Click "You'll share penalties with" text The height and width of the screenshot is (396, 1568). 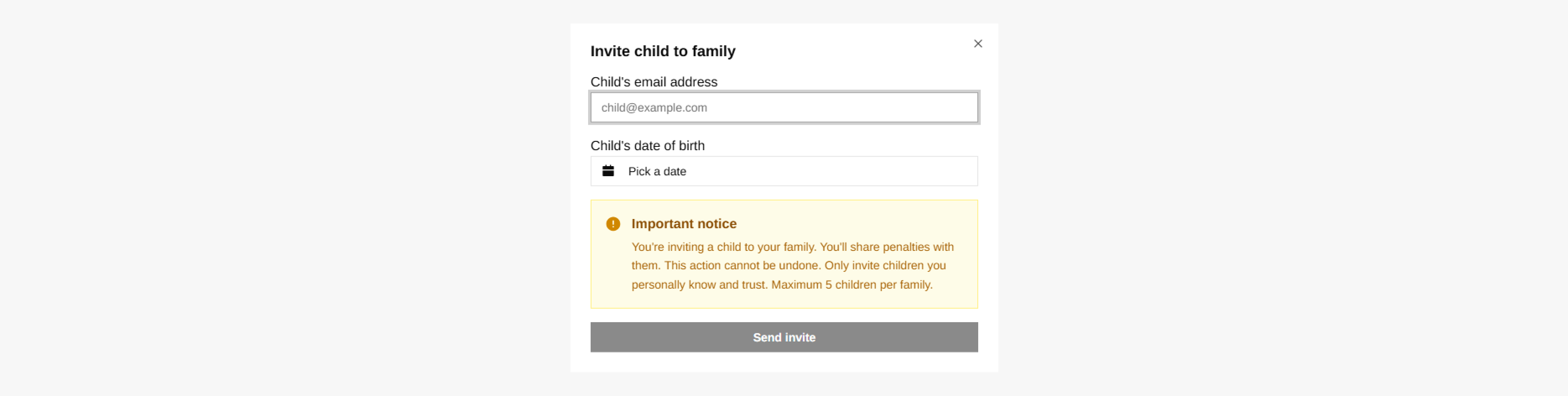pos(886,247)
